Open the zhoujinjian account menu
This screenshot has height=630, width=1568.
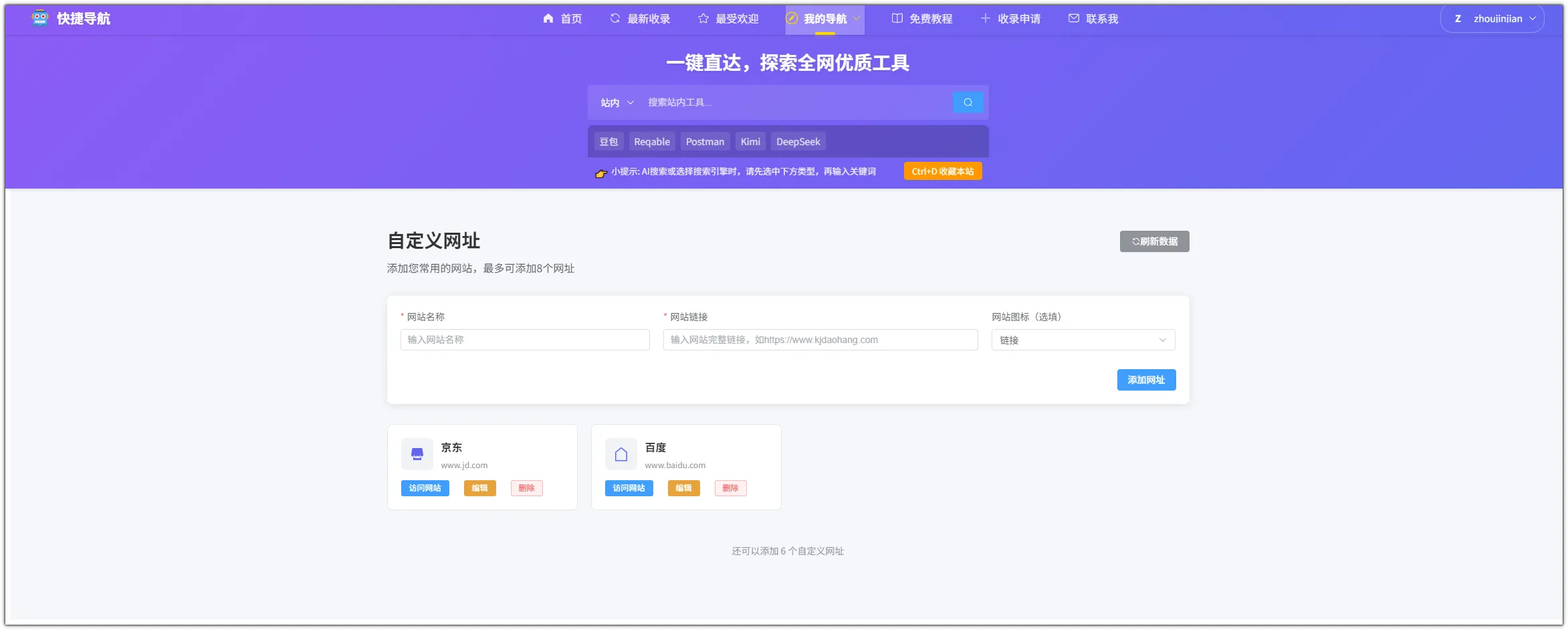(x=1492, y=18)
